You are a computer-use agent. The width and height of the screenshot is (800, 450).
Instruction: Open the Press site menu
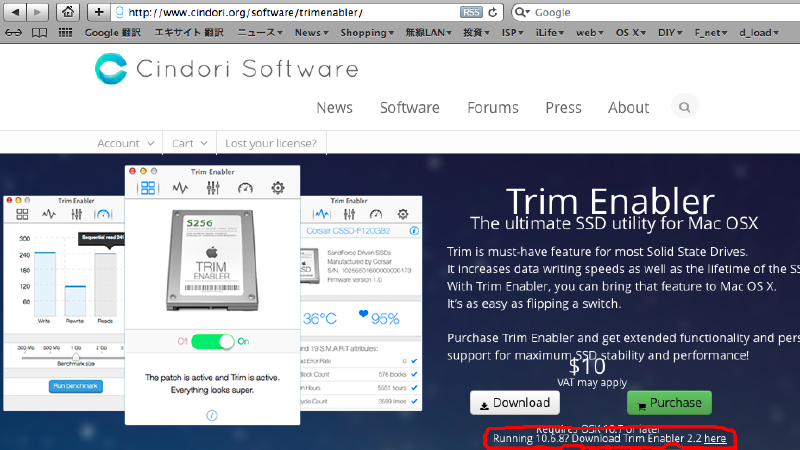pos(563,108)
